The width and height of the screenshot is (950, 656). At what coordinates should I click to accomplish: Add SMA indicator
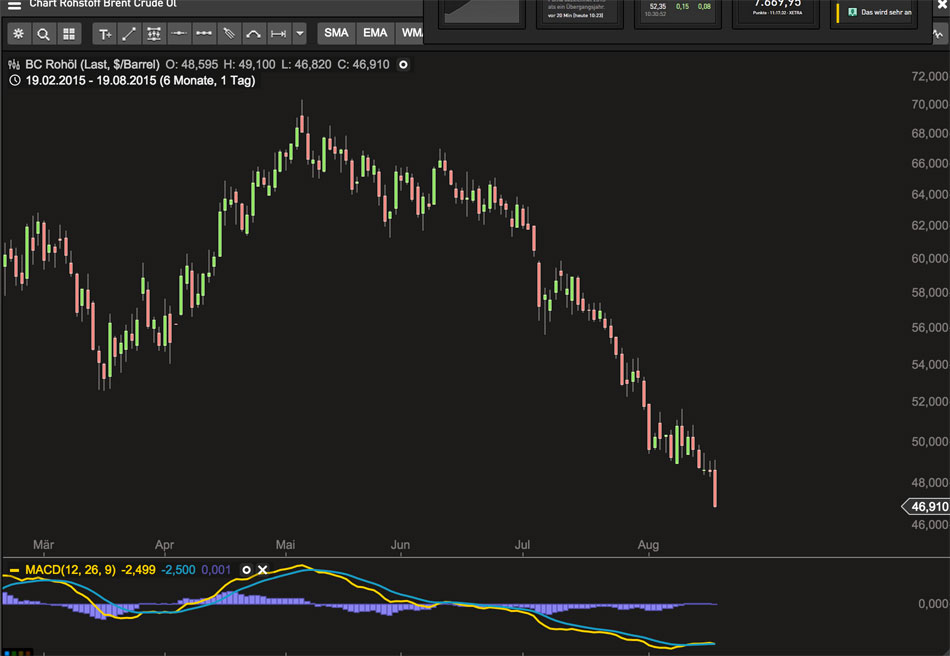coord(336,33)
